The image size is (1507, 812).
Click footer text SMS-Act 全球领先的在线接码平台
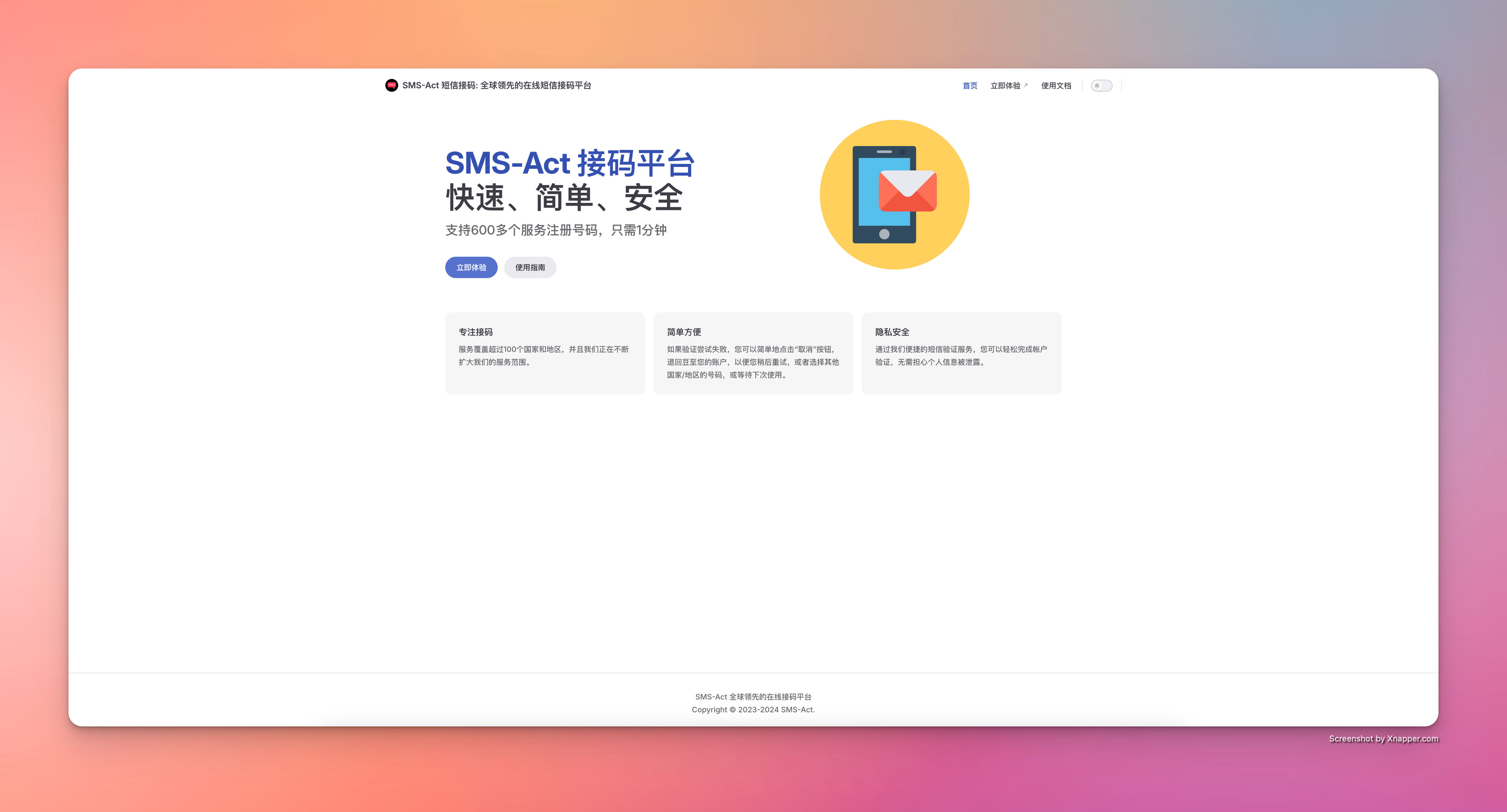pos(754,697)
